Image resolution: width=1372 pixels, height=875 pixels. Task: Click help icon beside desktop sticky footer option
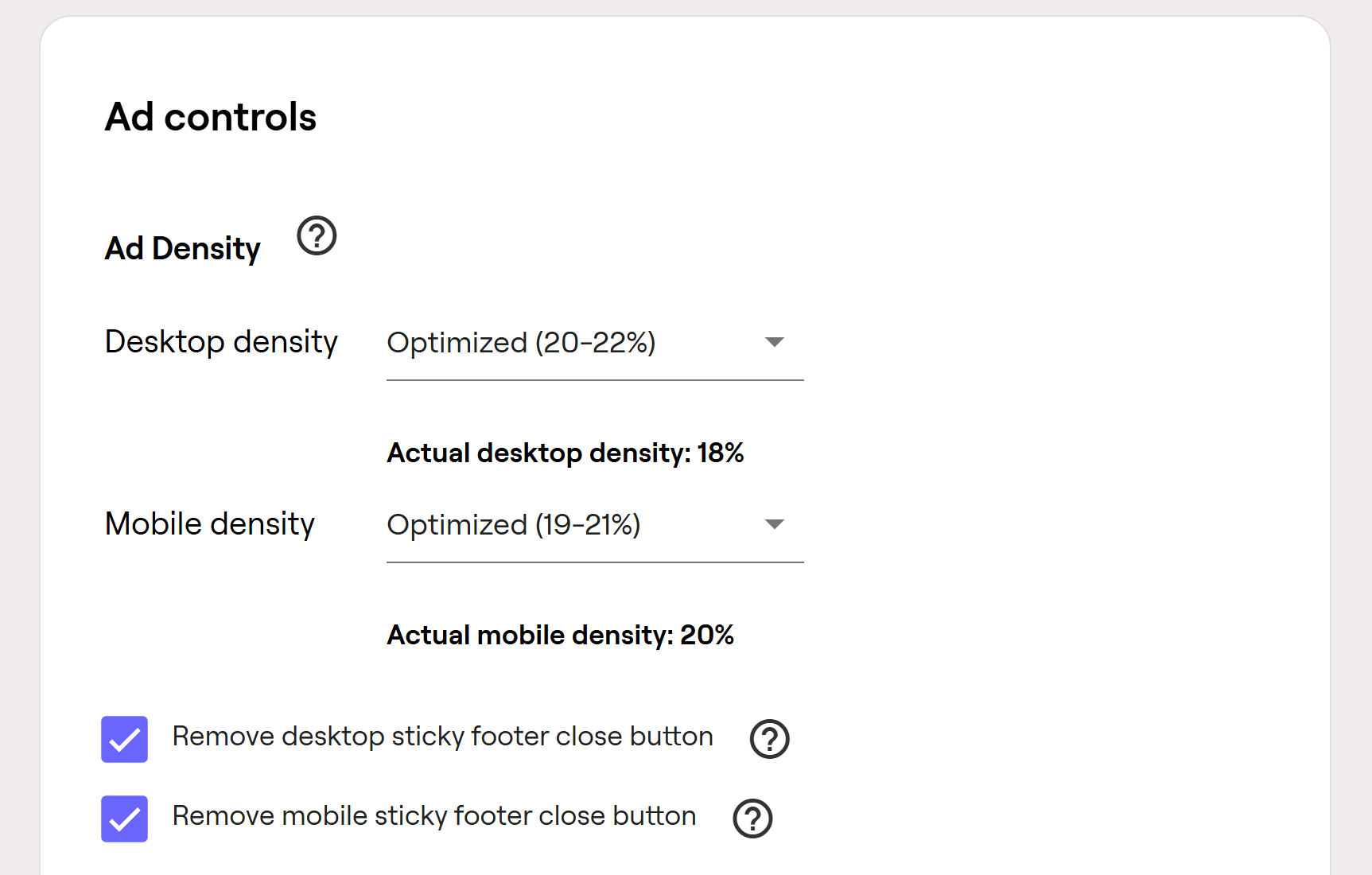(769, 739)
